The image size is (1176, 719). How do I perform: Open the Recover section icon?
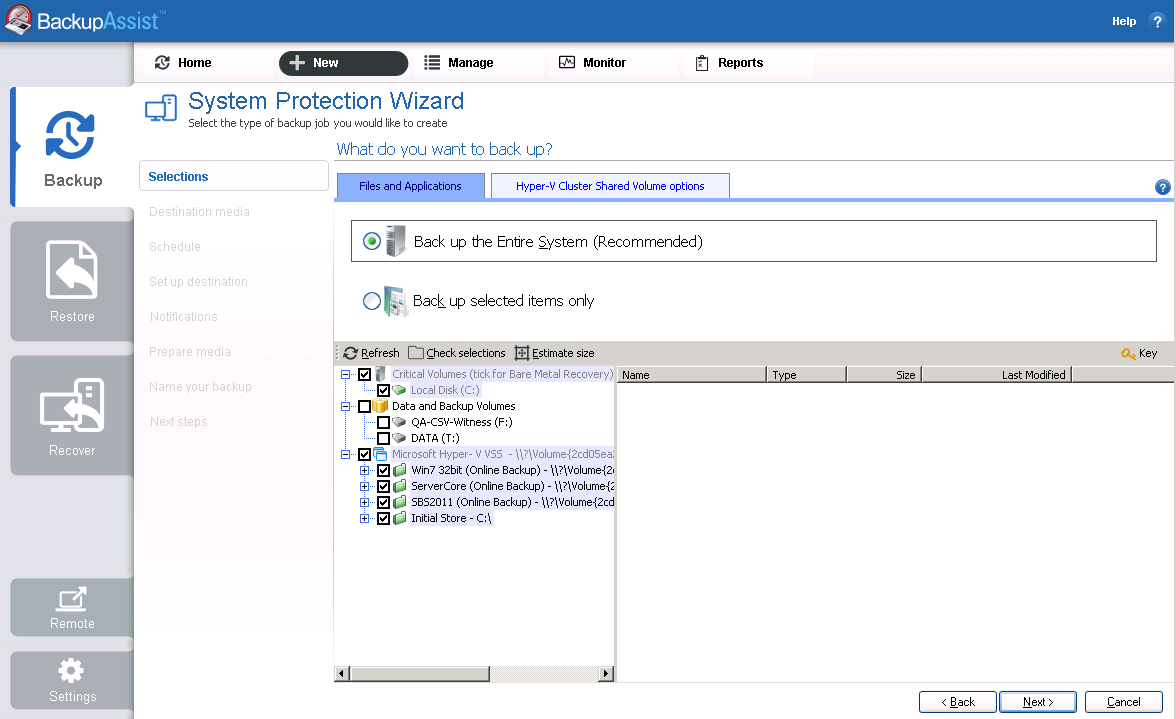72,405
